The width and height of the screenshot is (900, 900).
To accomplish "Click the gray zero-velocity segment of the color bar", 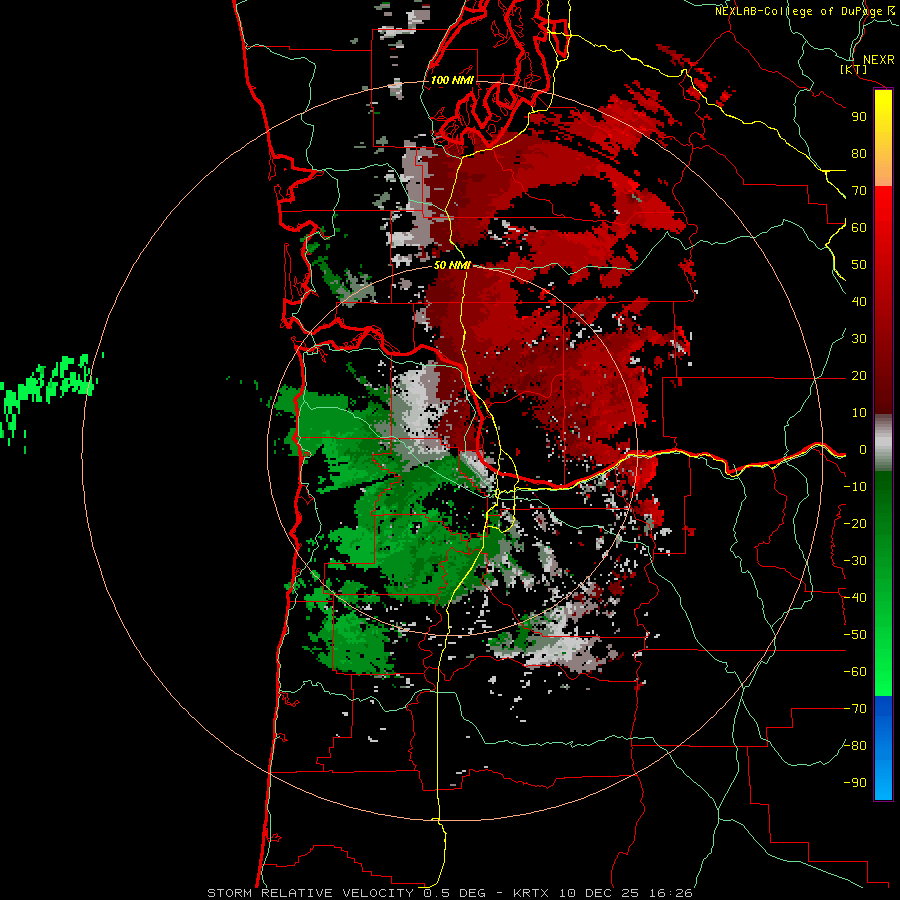I will point(883,443).
